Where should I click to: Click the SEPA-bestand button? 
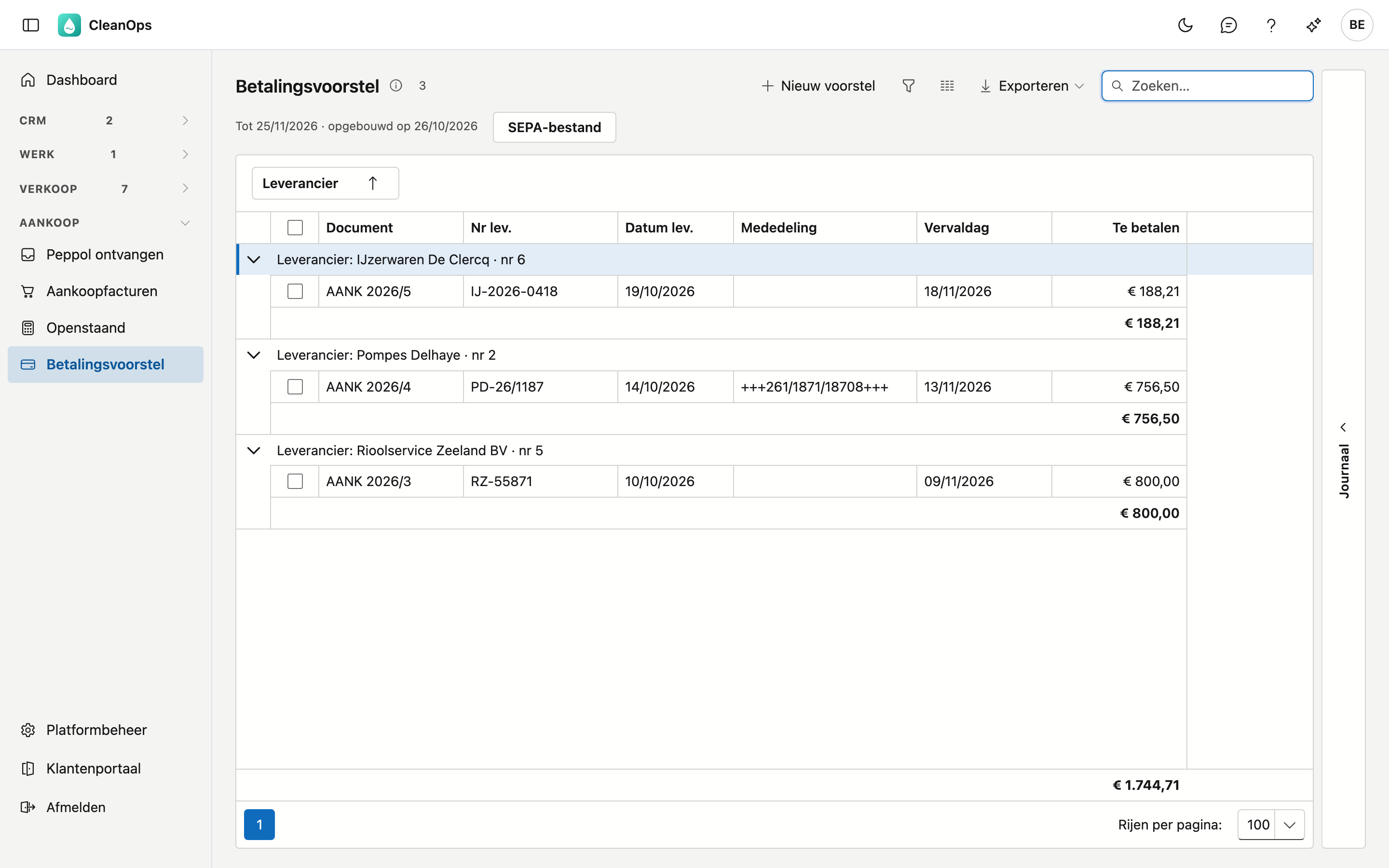(555, 127)
